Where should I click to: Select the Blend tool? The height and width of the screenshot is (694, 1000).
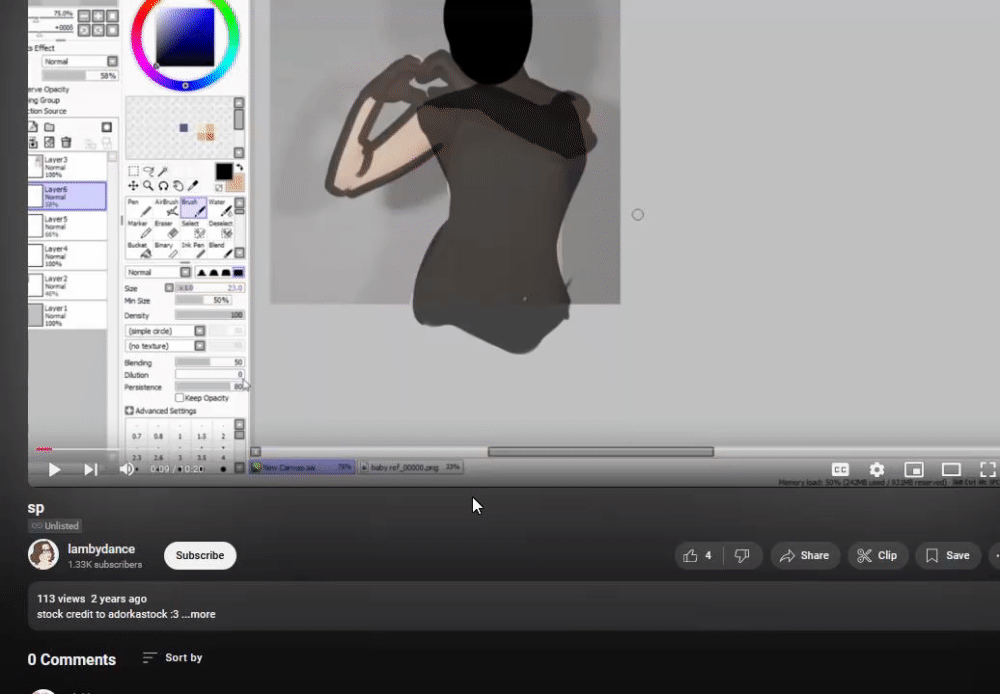click(220, 251)
